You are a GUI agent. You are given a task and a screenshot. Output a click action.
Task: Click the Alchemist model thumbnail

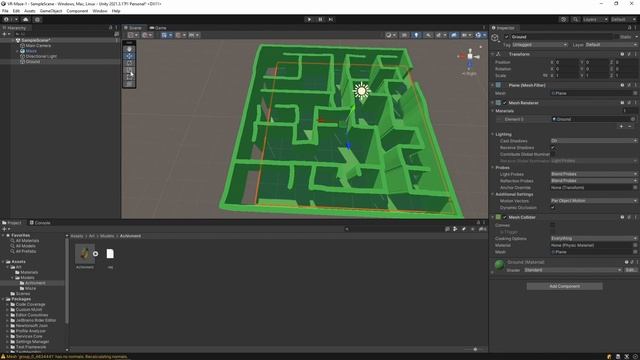pyautogui.click(x=85, y=254)
